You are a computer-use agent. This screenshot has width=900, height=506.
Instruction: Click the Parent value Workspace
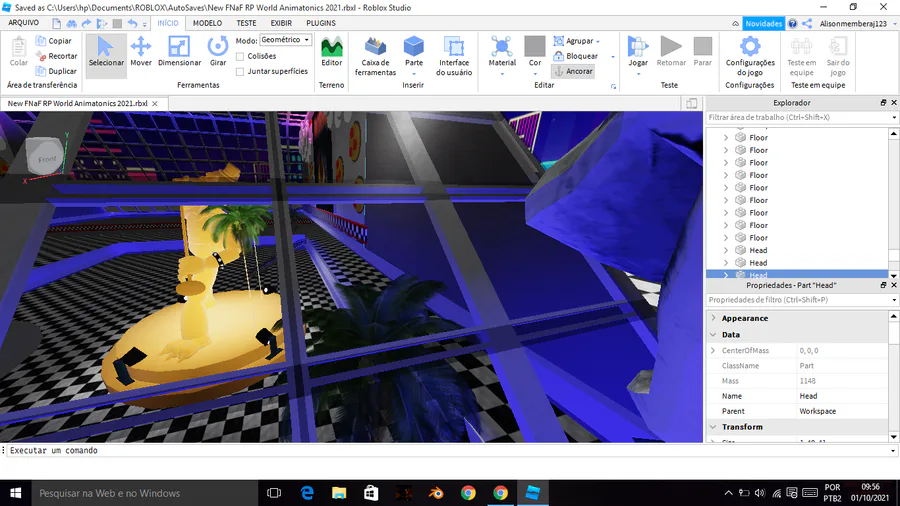coord(817,411)
